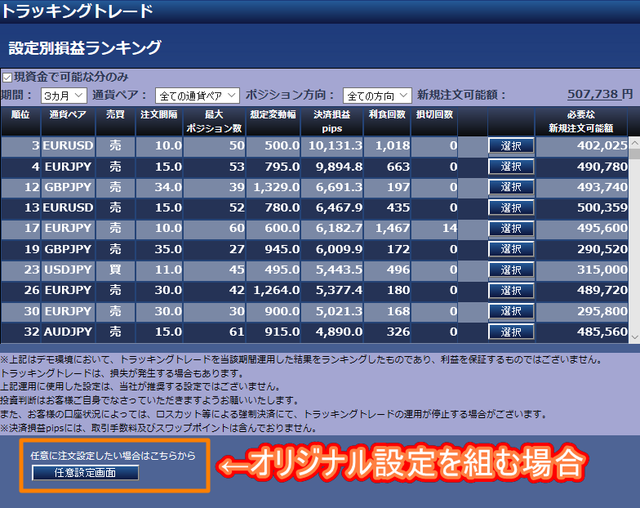
Task: Click the scrollbar up arrow of ranking table
Action: tap(635, 143)
